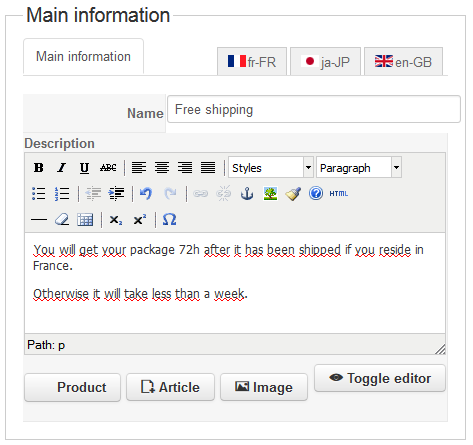Click the Toggle editor button
473x445 pixels.
(x=380, y=378)
